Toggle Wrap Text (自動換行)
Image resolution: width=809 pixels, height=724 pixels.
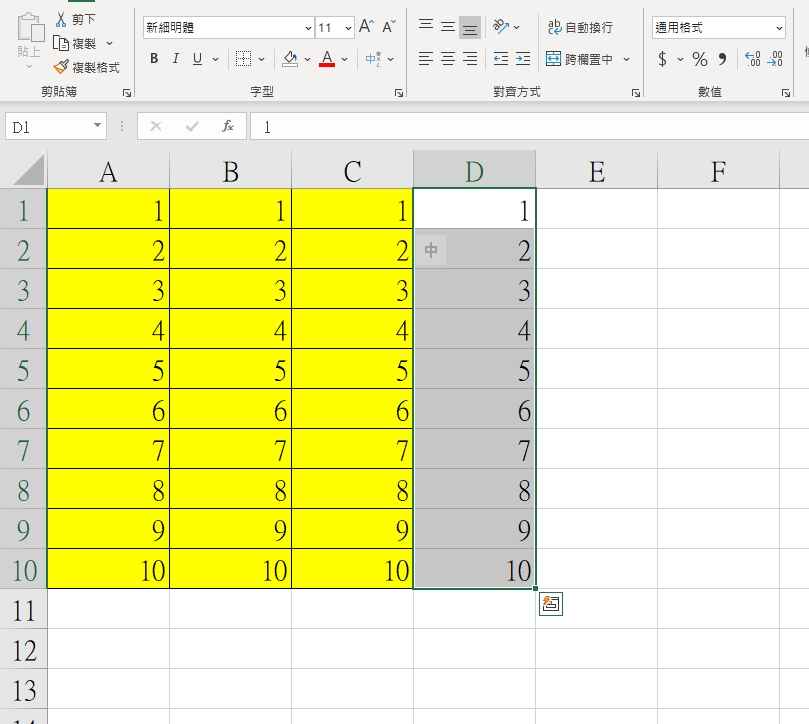580,27
